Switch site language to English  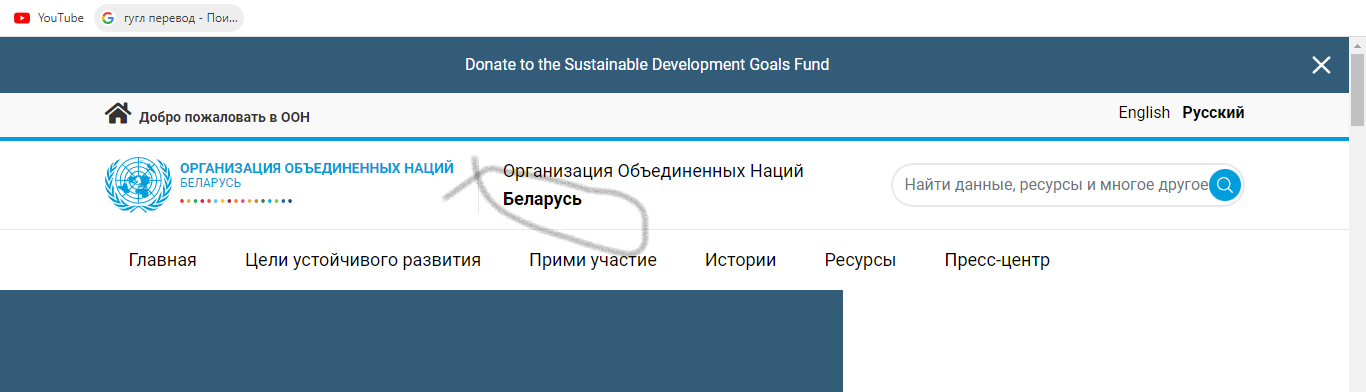1144,113
